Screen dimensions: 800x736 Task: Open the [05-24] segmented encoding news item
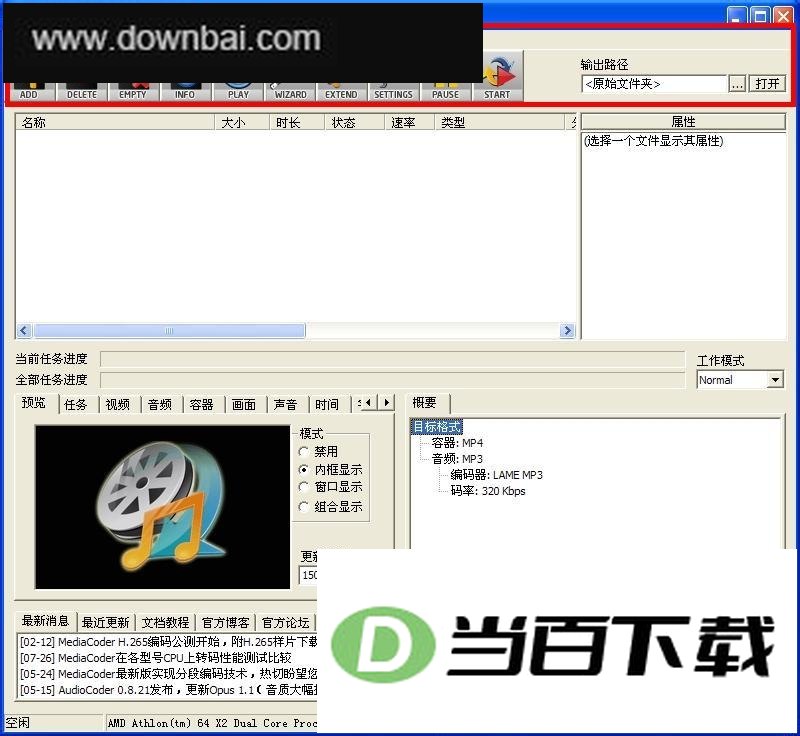point(168,674)
